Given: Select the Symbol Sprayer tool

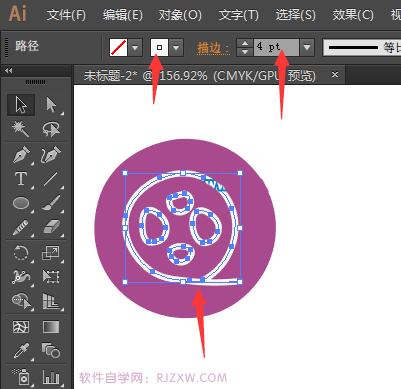Looking at the screenshot, I should (x=21, y=377).
